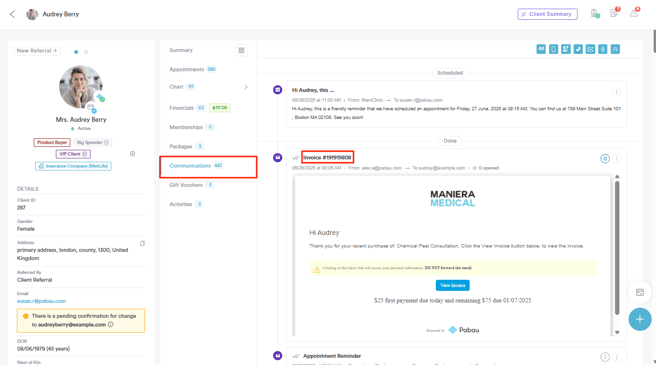Expand the Chart submenu chevron
The width and height of the screenshot is (656, 365).
246,87
